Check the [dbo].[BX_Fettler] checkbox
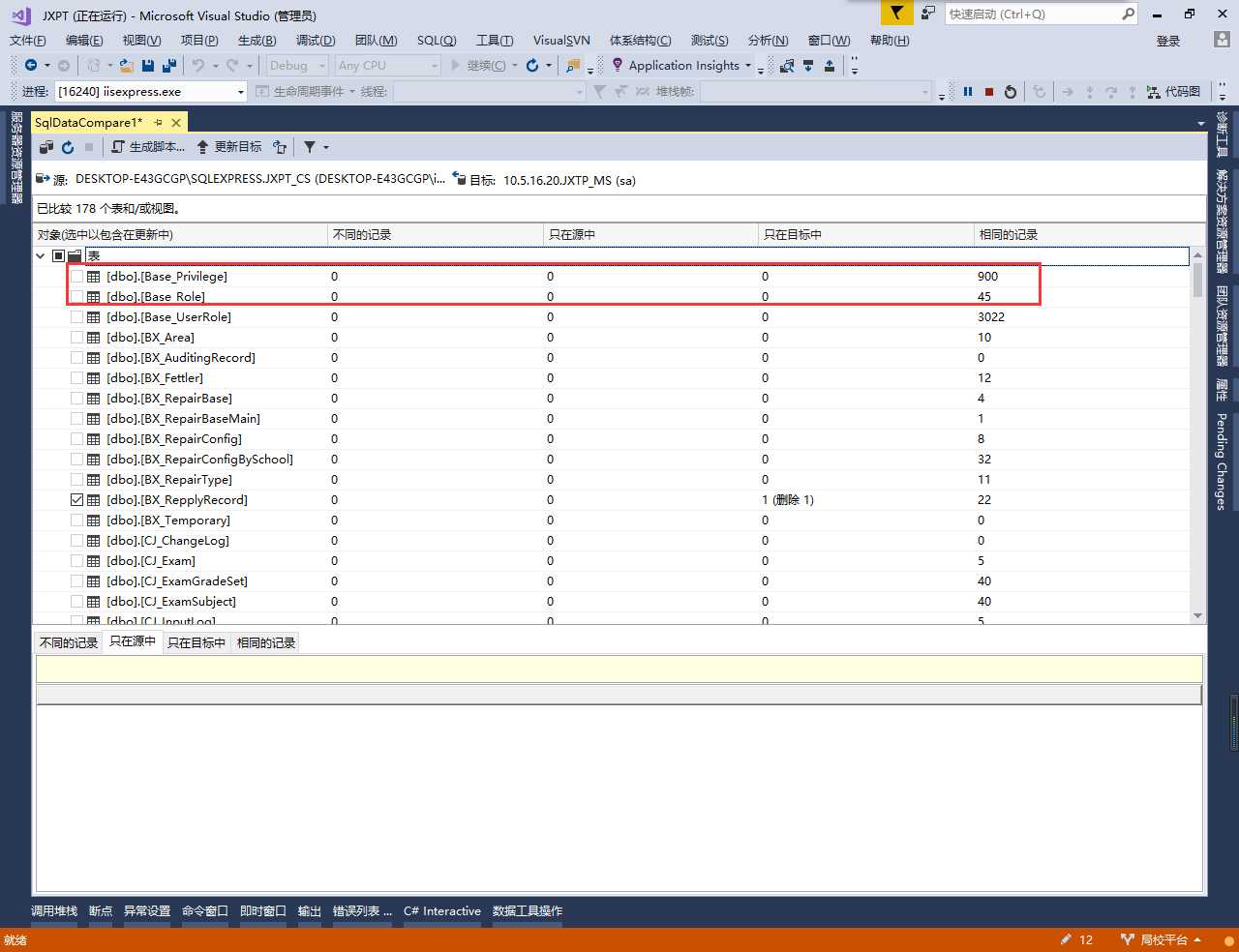The width and height of the screenshot is (1239, 952). 76,378
